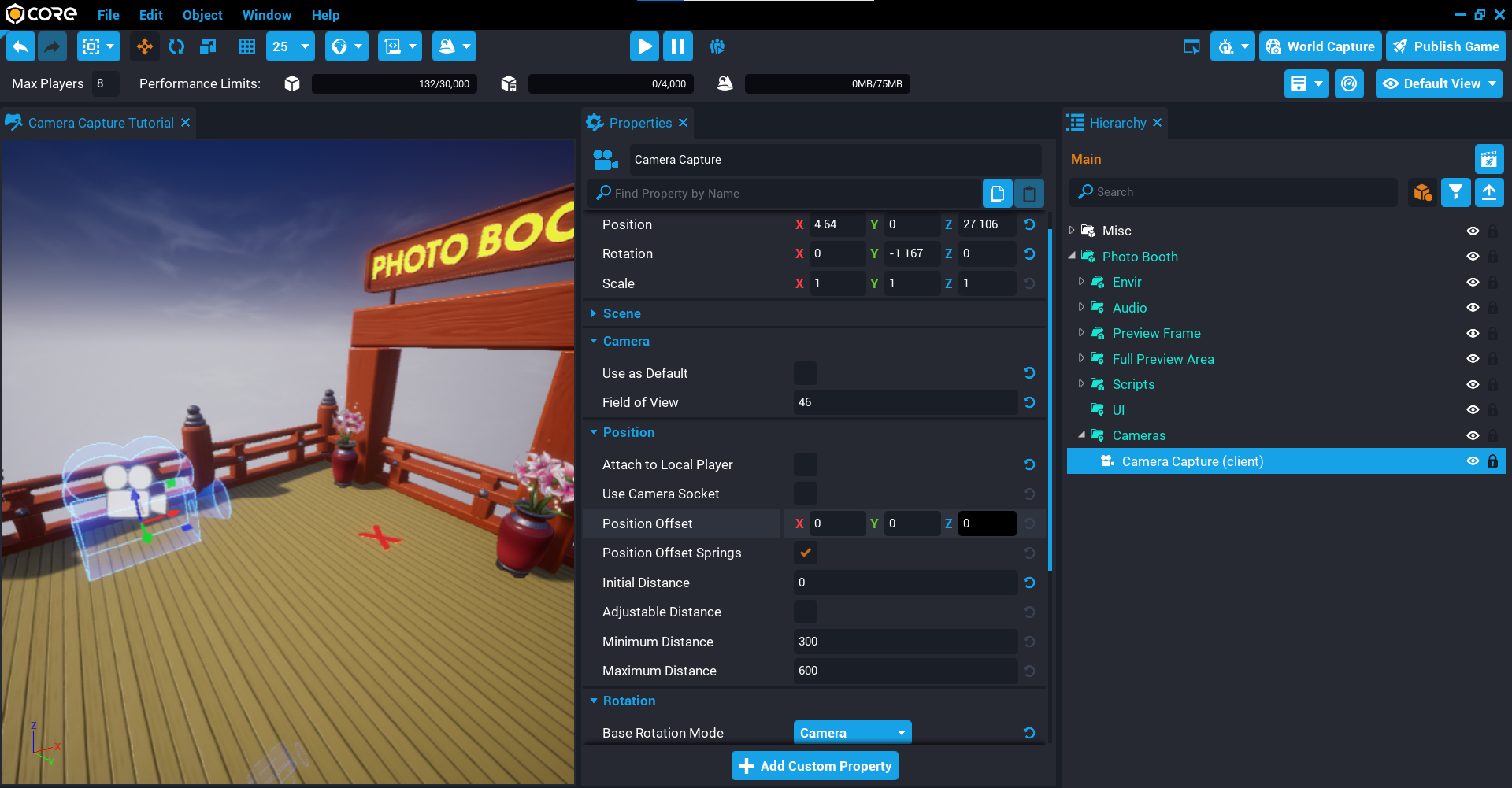Collapse the Camera properties section
Image resolution: width=1512 pixels, height=788 pixels.
[x=595, y=341]
